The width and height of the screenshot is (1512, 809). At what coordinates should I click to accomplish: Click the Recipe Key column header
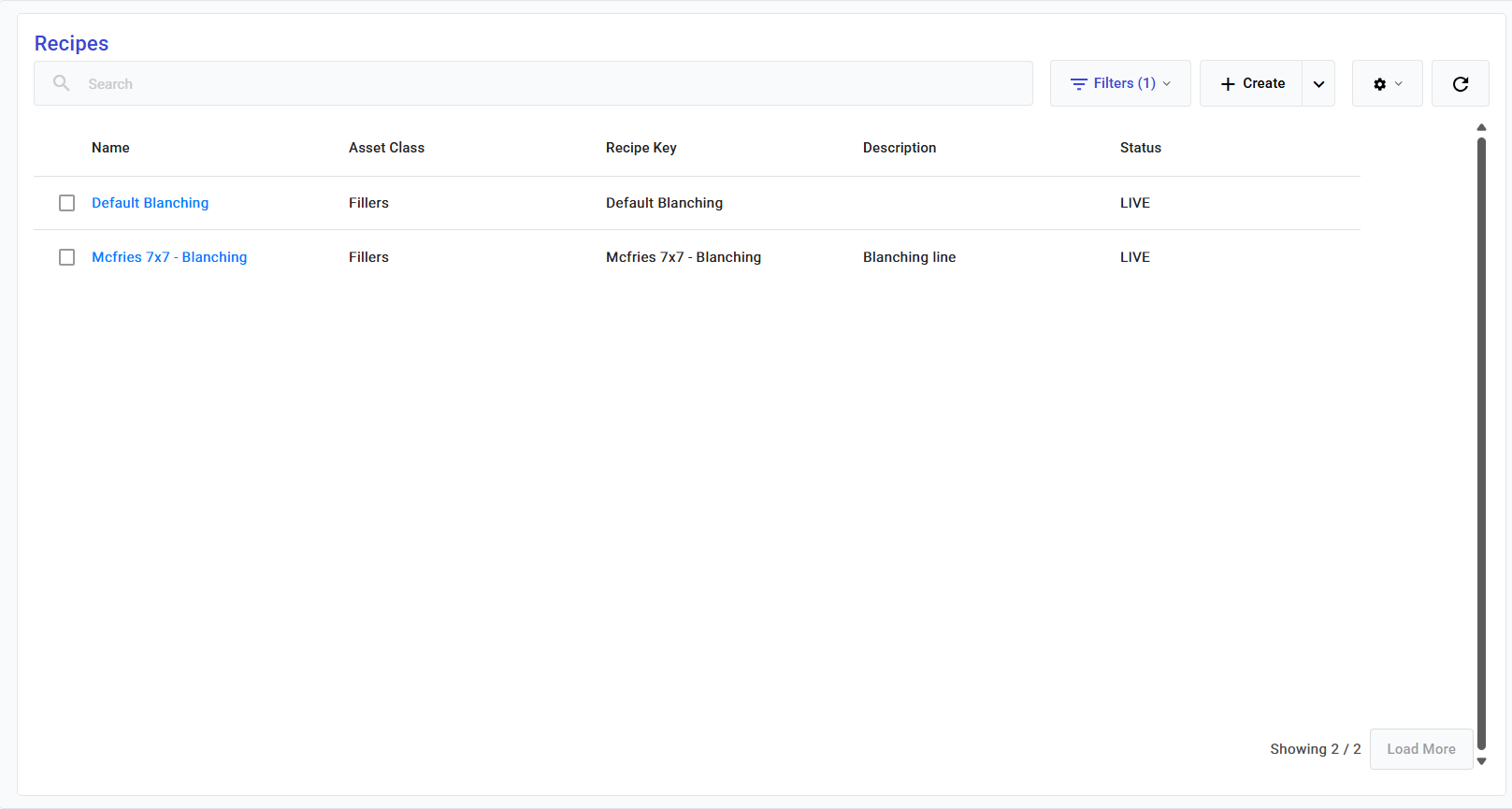(641, 148)
